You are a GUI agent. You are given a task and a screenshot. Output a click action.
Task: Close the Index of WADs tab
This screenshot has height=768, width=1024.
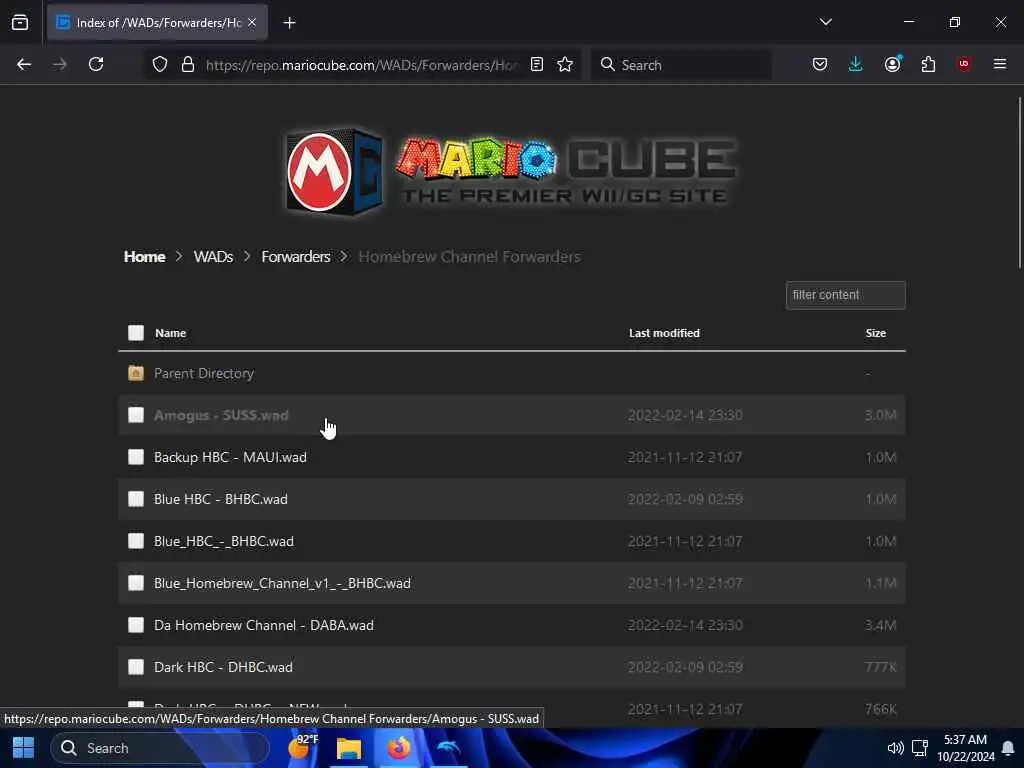(x=252, y=22)
